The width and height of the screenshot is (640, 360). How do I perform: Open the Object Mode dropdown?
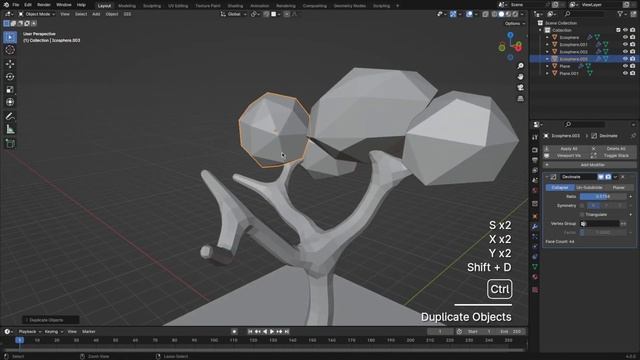37,14
